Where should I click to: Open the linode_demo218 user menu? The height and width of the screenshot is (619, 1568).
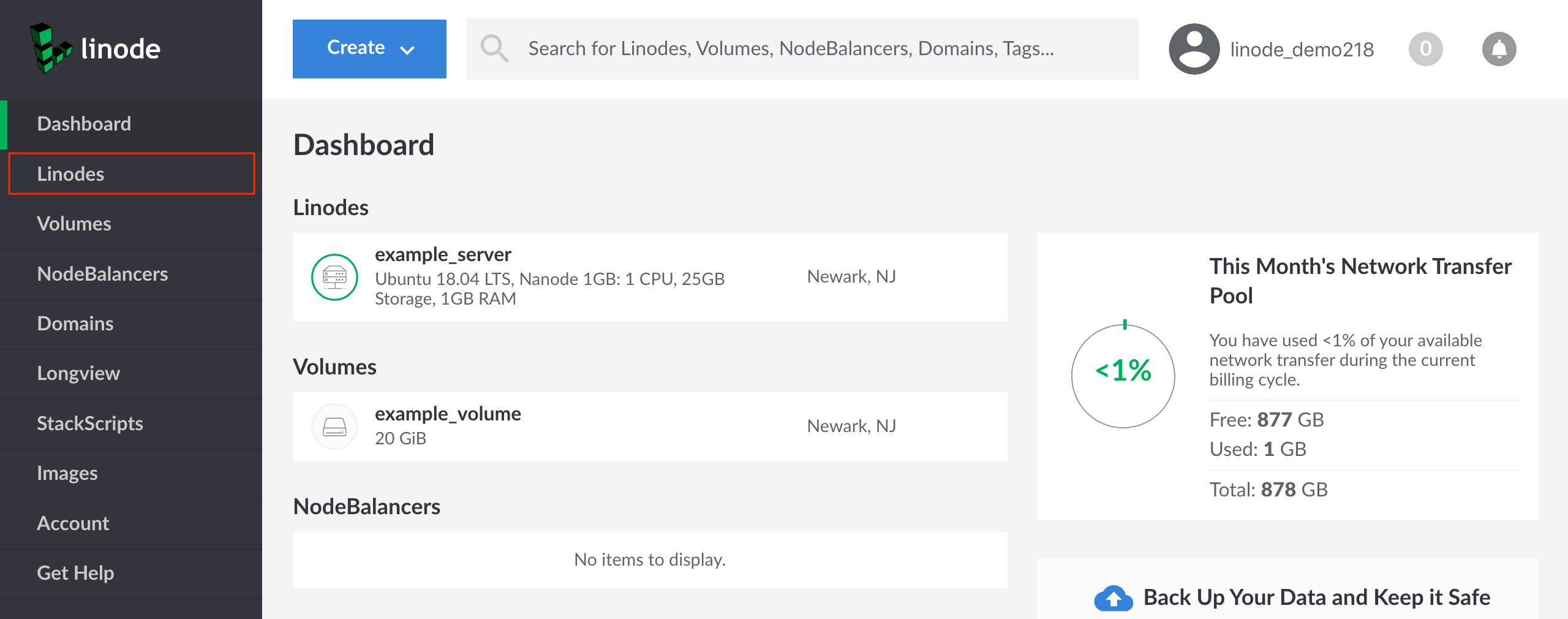click(x=1302, y=49)
